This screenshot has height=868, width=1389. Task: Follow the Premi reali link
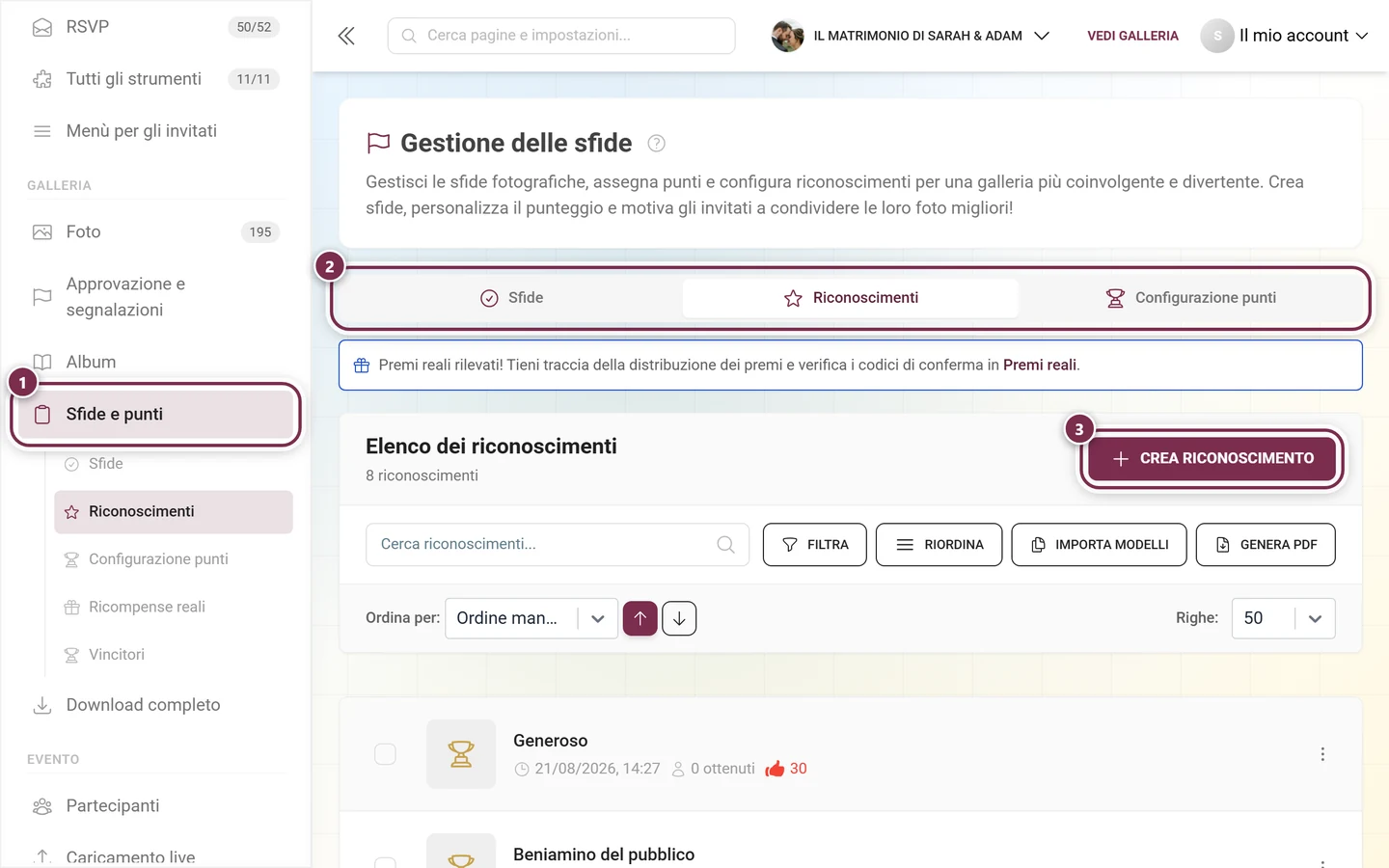(1040, 366)
